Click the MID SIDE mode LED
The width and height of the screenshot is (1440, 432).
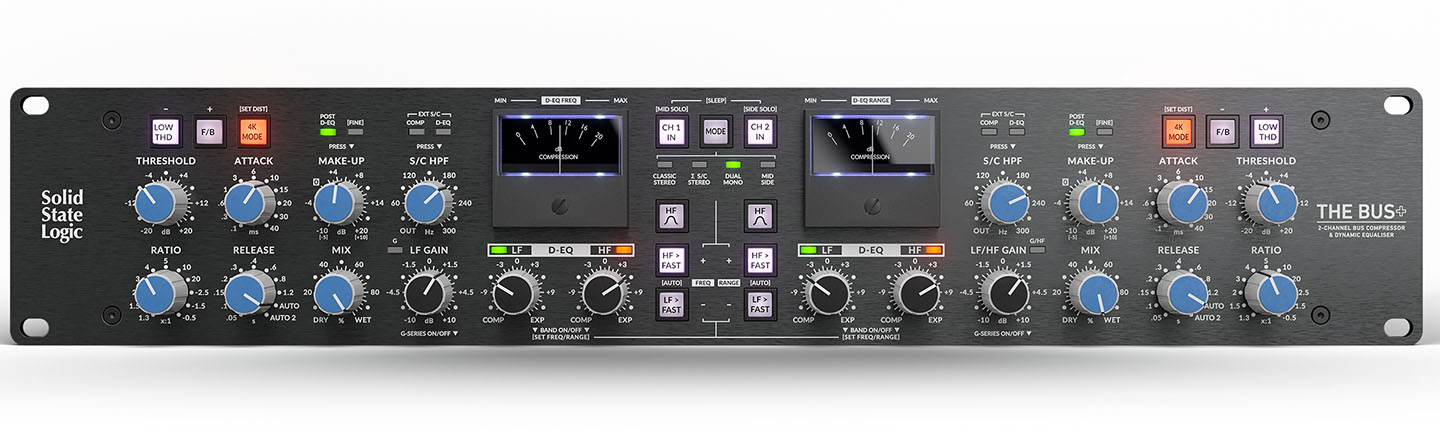[767, 164]
